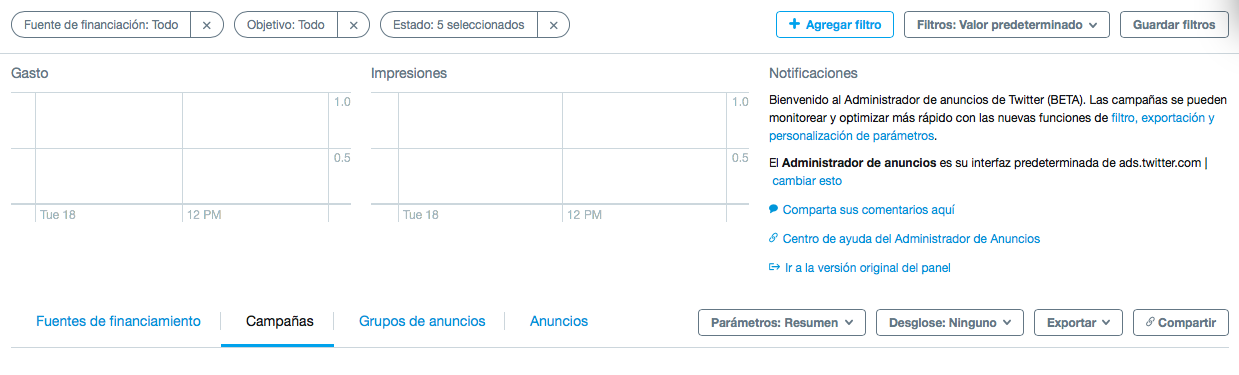Select the Campañas tab
1239x375 pixels.
click(280, 321)
